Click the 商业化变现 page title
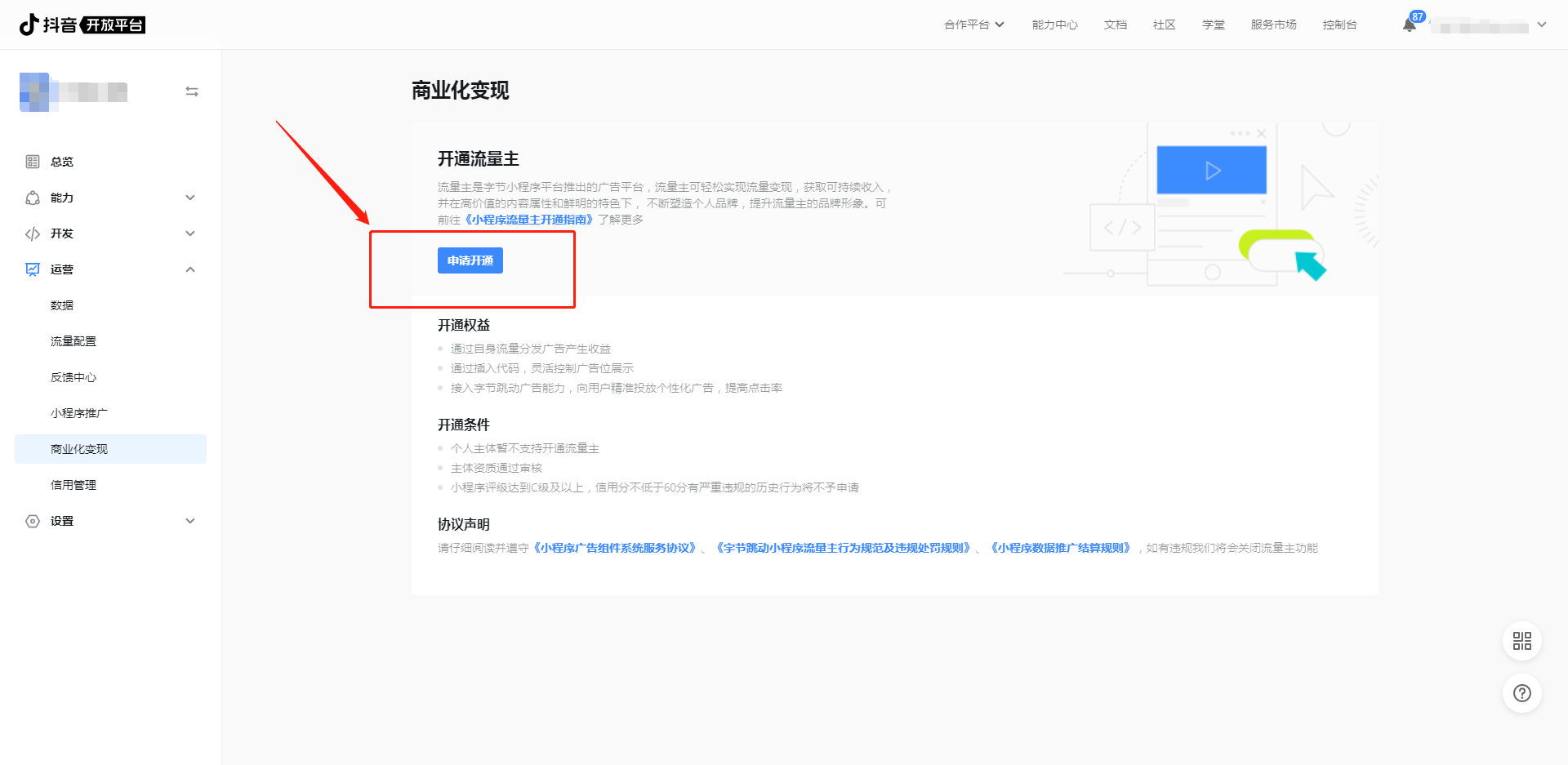 [461, 91]
